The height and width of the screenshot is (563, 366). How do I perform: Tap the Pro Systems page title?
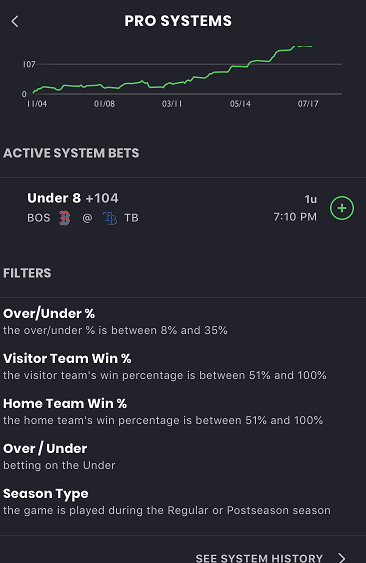[x=178, y=21]
